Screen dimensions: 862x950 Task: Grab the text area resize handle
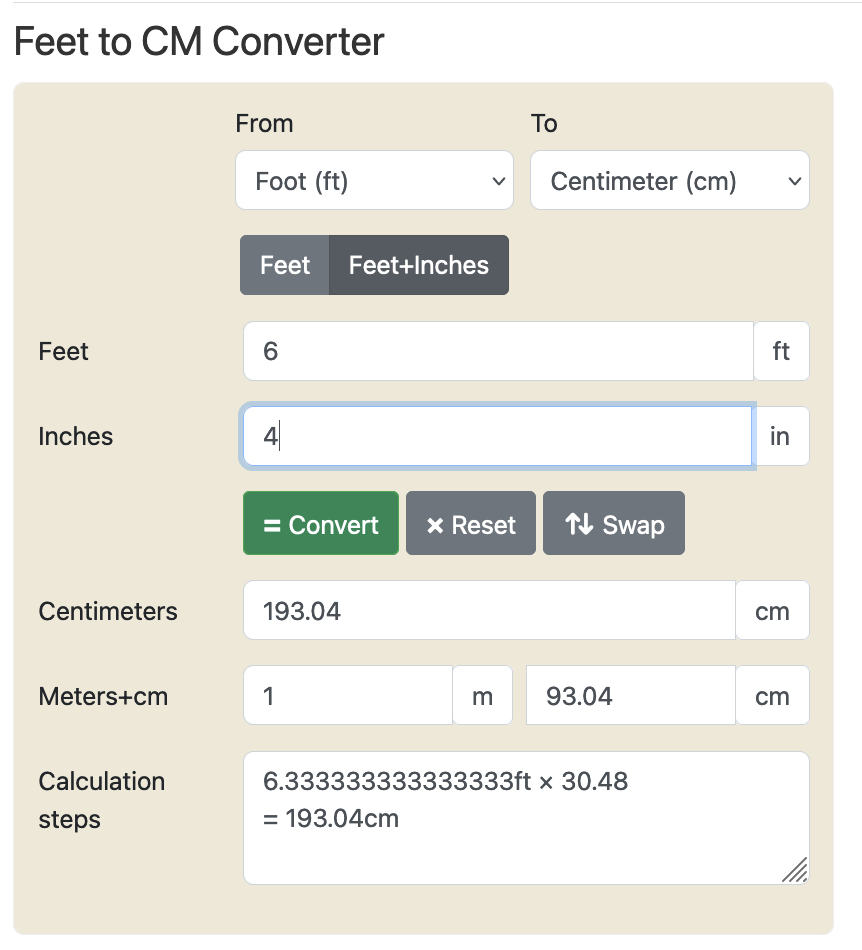[795, 871]
